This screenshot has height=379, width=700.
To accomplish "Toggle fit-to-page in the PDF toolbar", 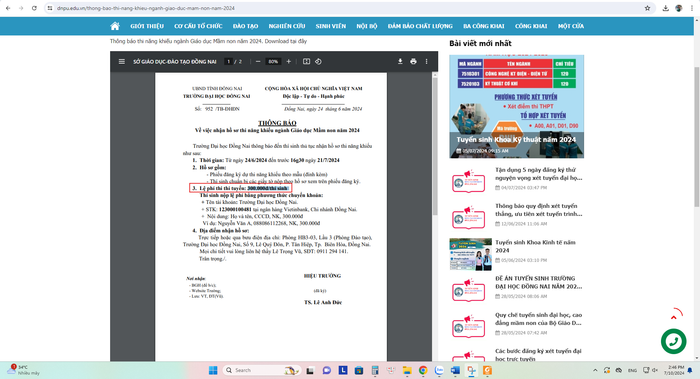I will tap(306, 62).
